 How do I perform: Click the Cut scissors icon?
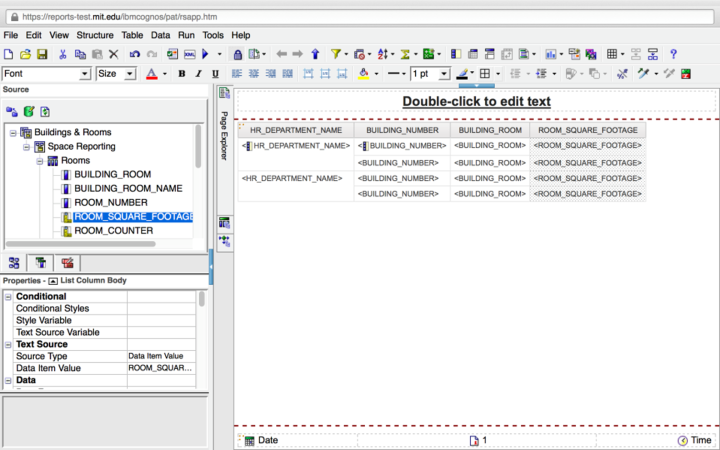click(63, 54)
